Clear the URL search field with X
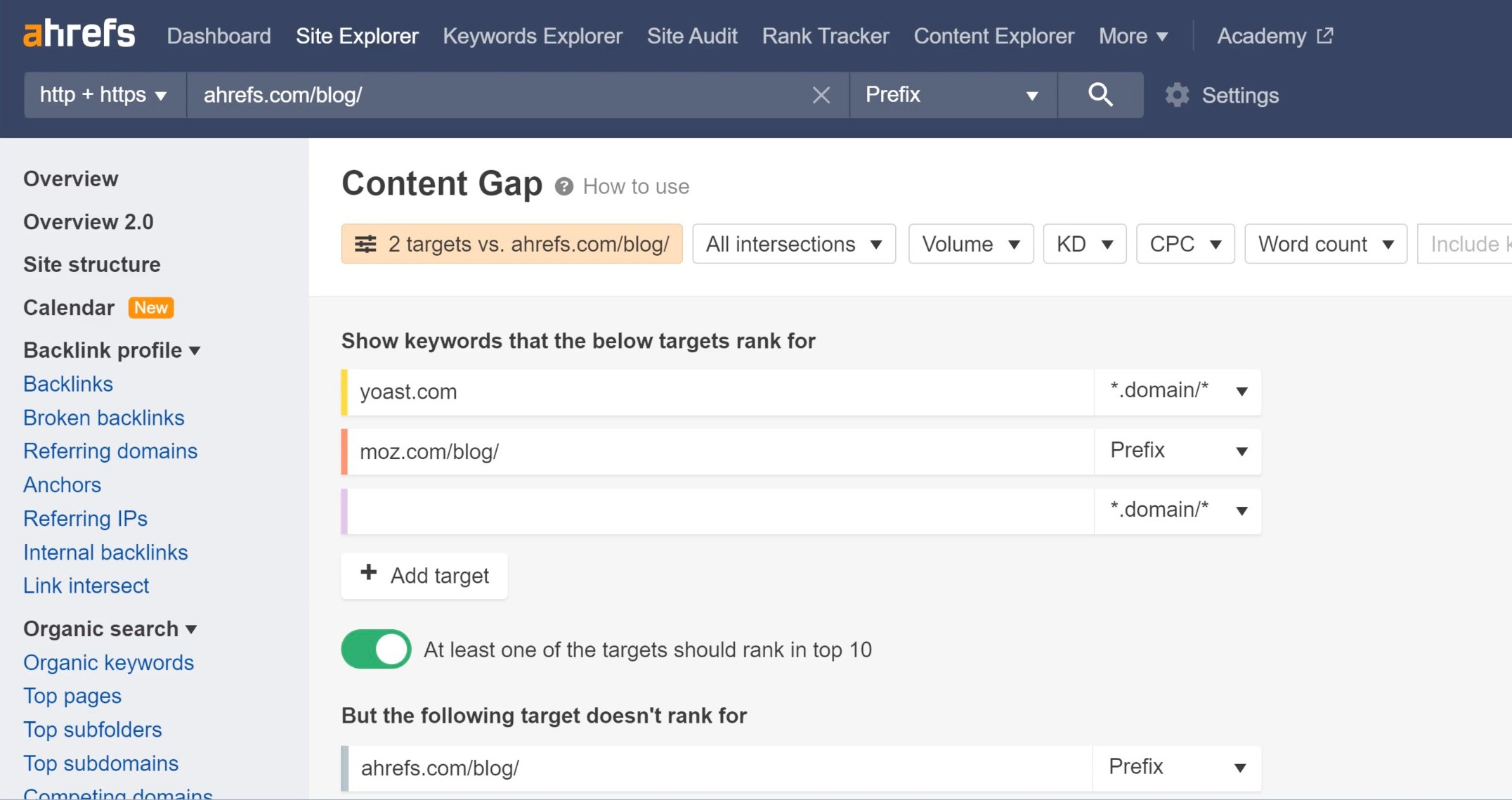 click(821, 95)
